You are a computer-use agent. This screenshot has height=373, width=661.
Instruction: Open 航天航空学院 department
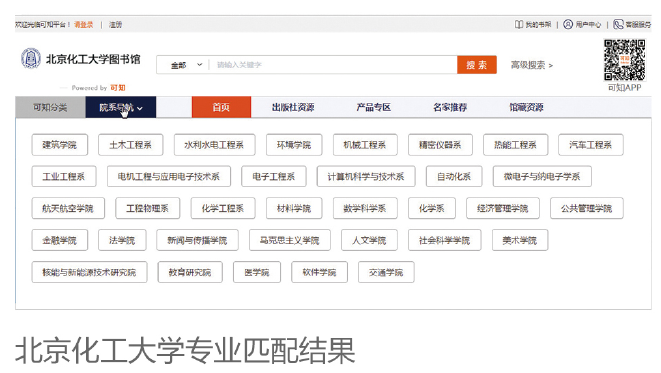coord(68,208)
